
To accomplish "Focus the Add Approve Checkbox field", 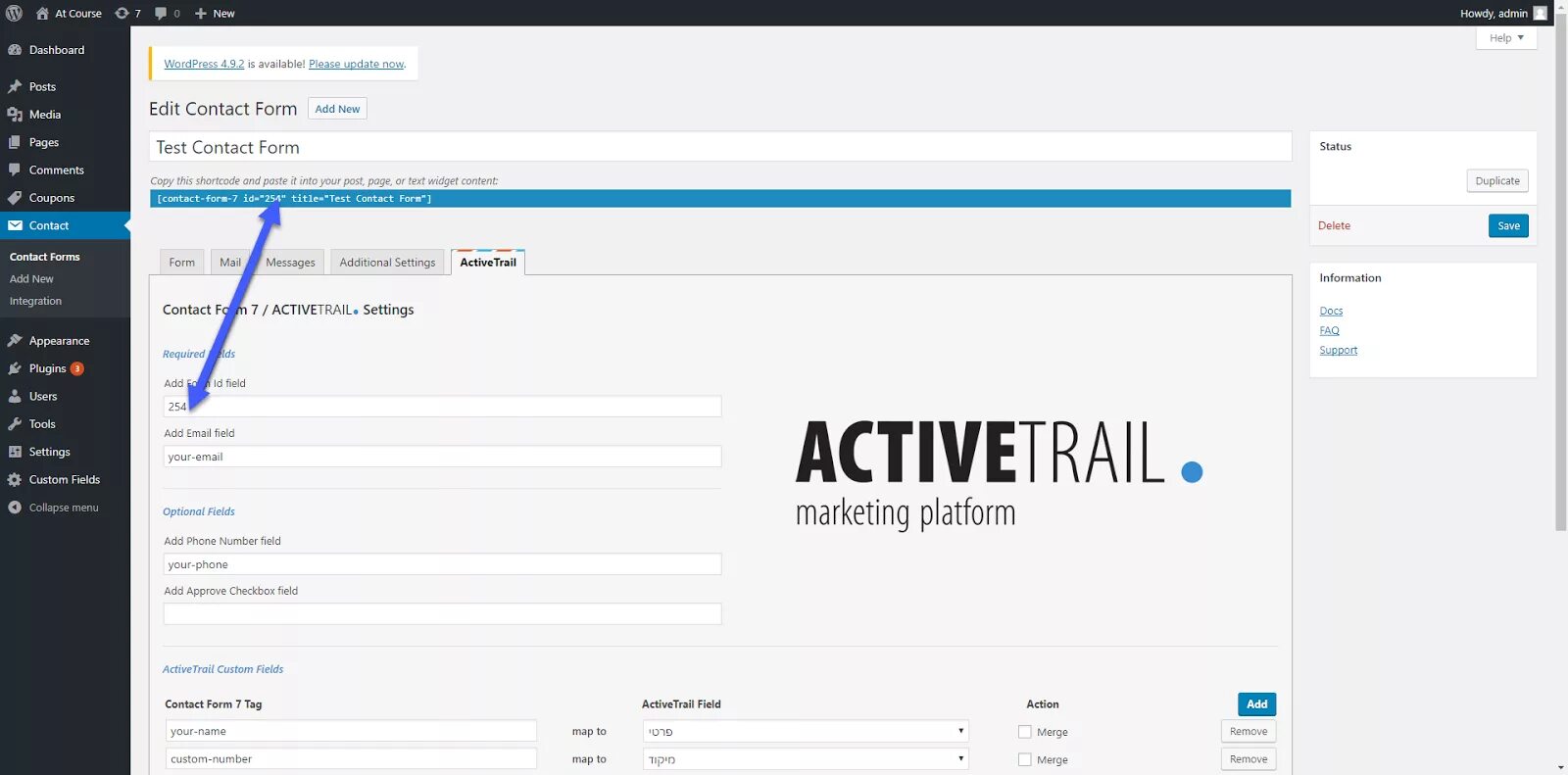I will 442,614.
